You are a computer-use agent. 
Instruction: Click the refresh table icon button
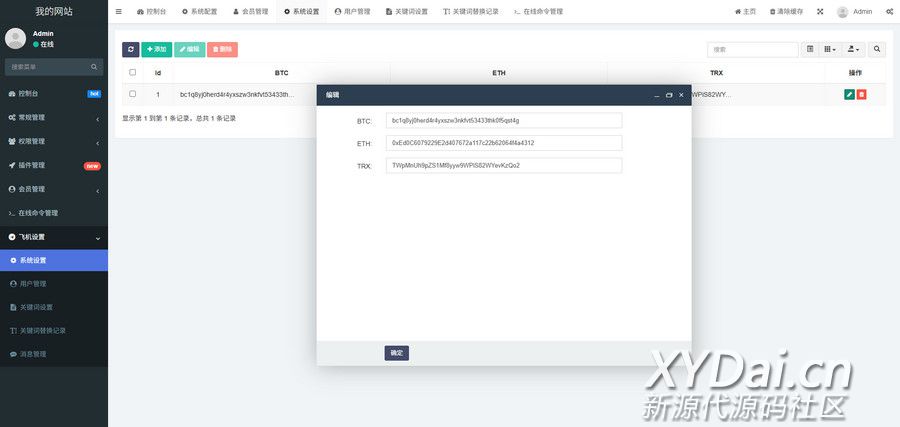click(x=130, y=49)
